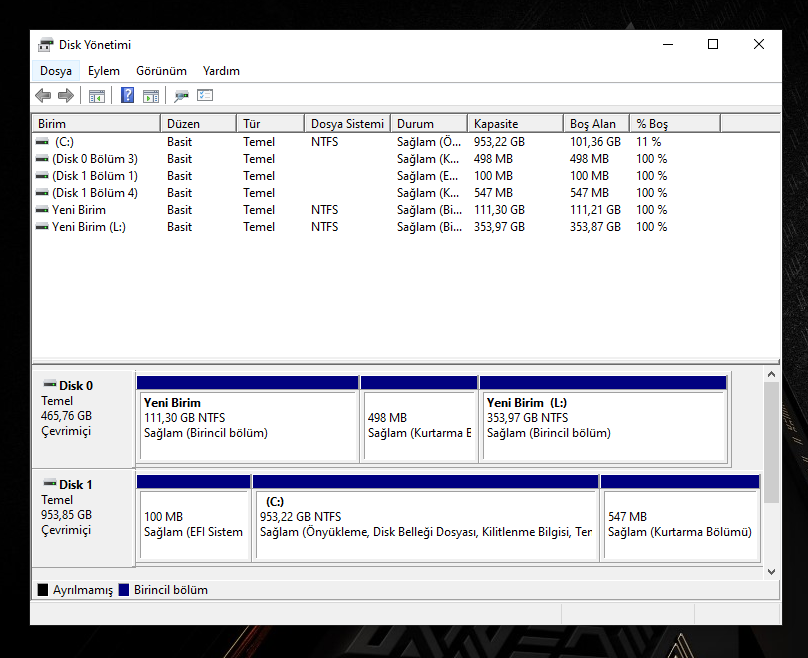Click the Back arrow toolbar icon
This screenshot has width=808, height=658.
coord(43,95)
